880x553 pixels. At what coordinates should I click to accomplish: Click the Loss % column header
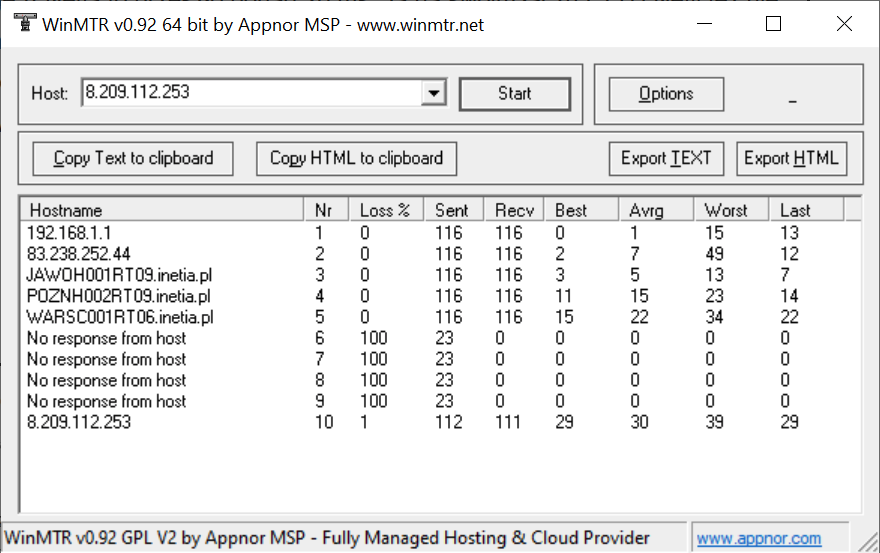[385, 210]
